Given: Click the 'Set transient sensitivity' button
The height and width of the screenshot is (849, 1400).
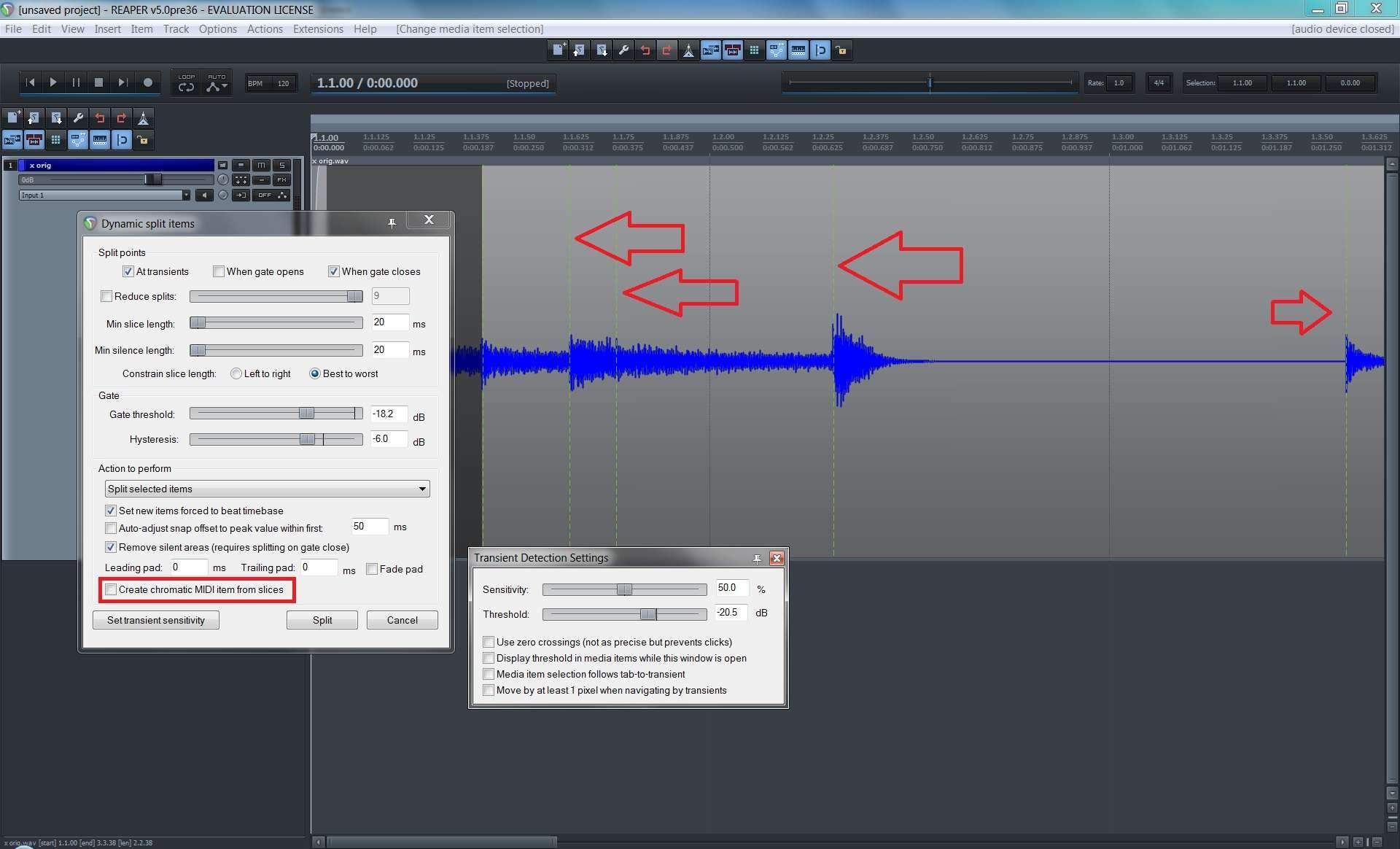Looking at the screenshot, I should (155, 620).
